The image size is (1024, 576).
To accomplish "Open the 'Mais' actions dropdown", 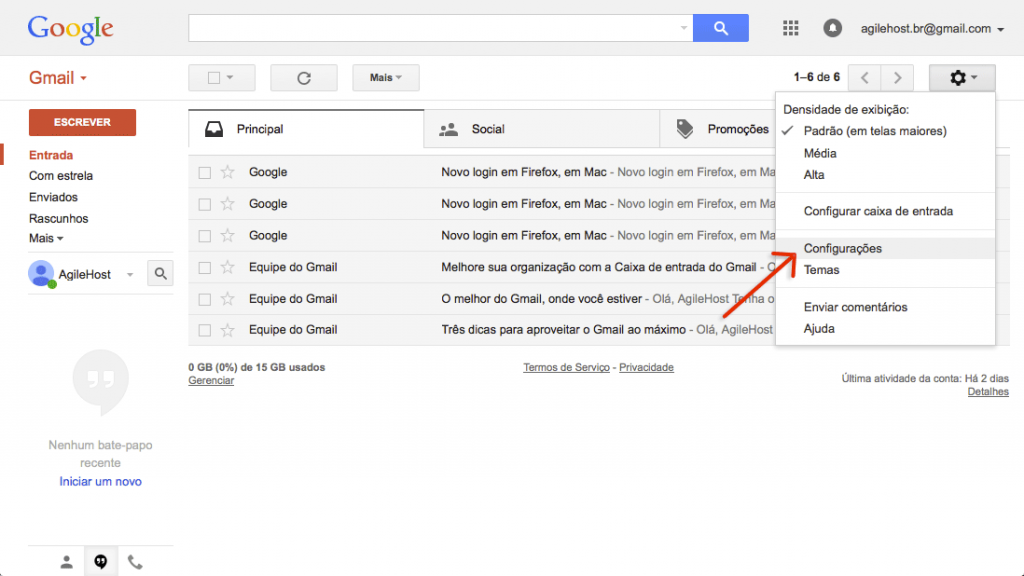I will pos(386,78).
